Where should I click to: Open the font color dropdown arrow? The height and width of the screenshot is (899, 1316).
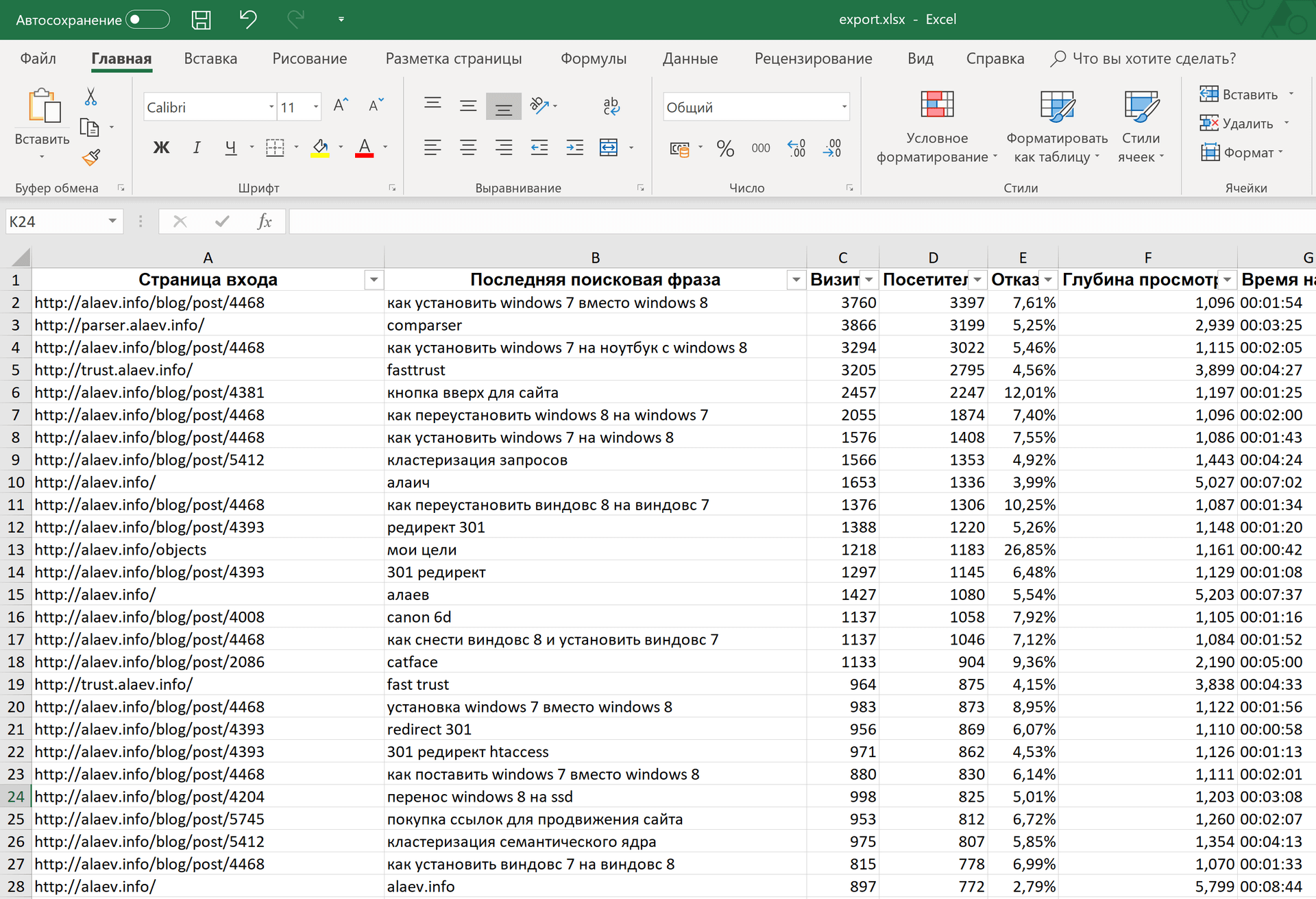pyautogui.click(x=385, y=147)
